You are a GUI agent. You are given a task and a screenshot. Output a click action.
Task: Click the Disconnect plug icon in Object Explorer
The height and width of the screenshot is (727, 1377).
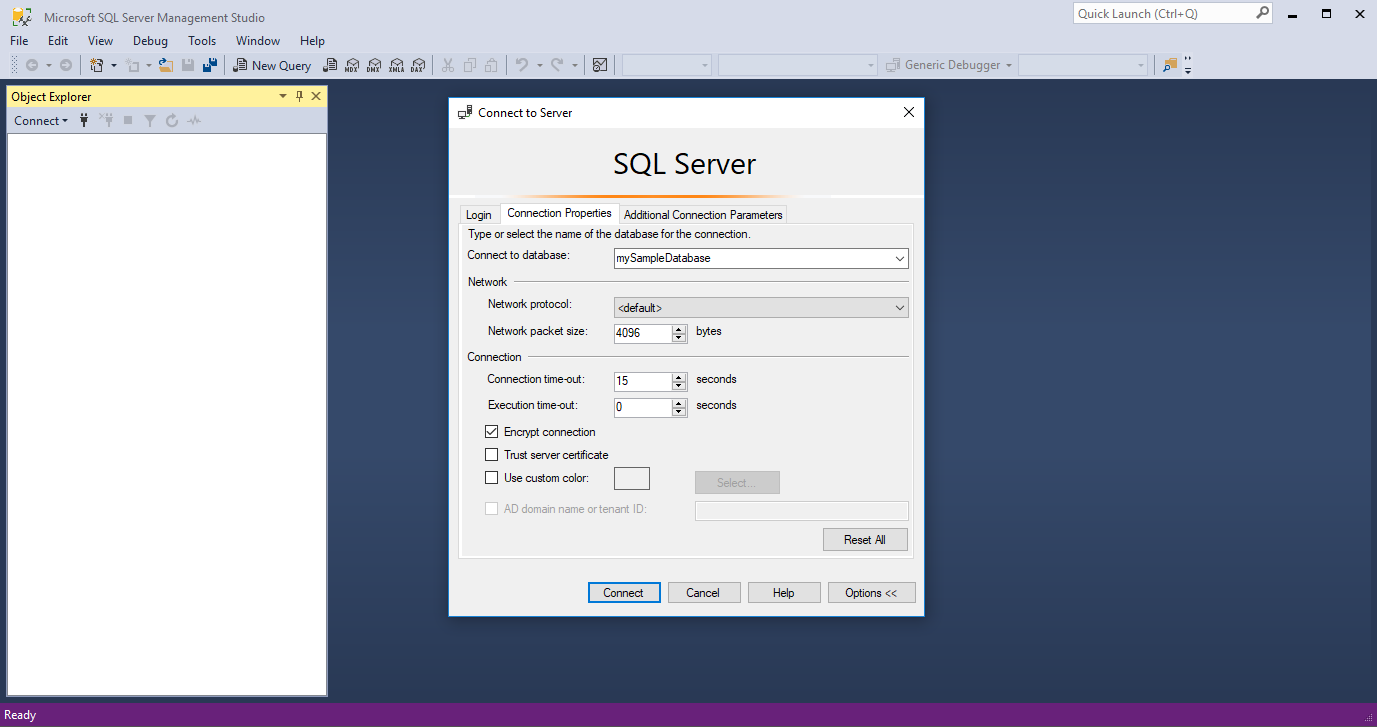tap(106, 120)
